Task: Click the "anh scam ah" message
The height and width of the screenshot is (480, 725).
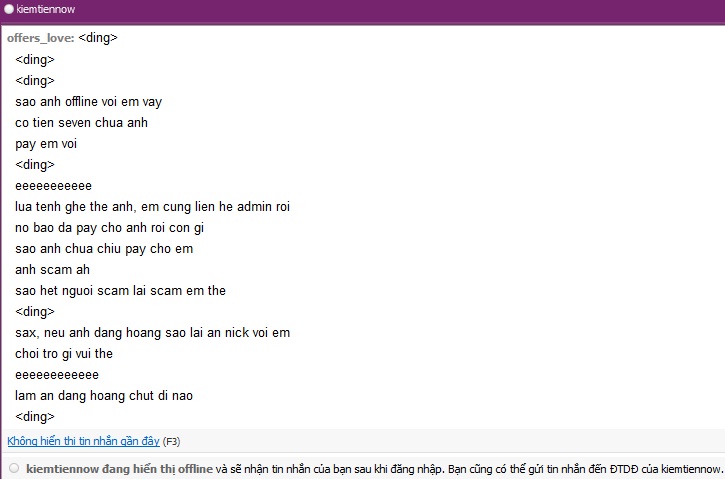Action: pyautogui.click(x=51, y=269)
